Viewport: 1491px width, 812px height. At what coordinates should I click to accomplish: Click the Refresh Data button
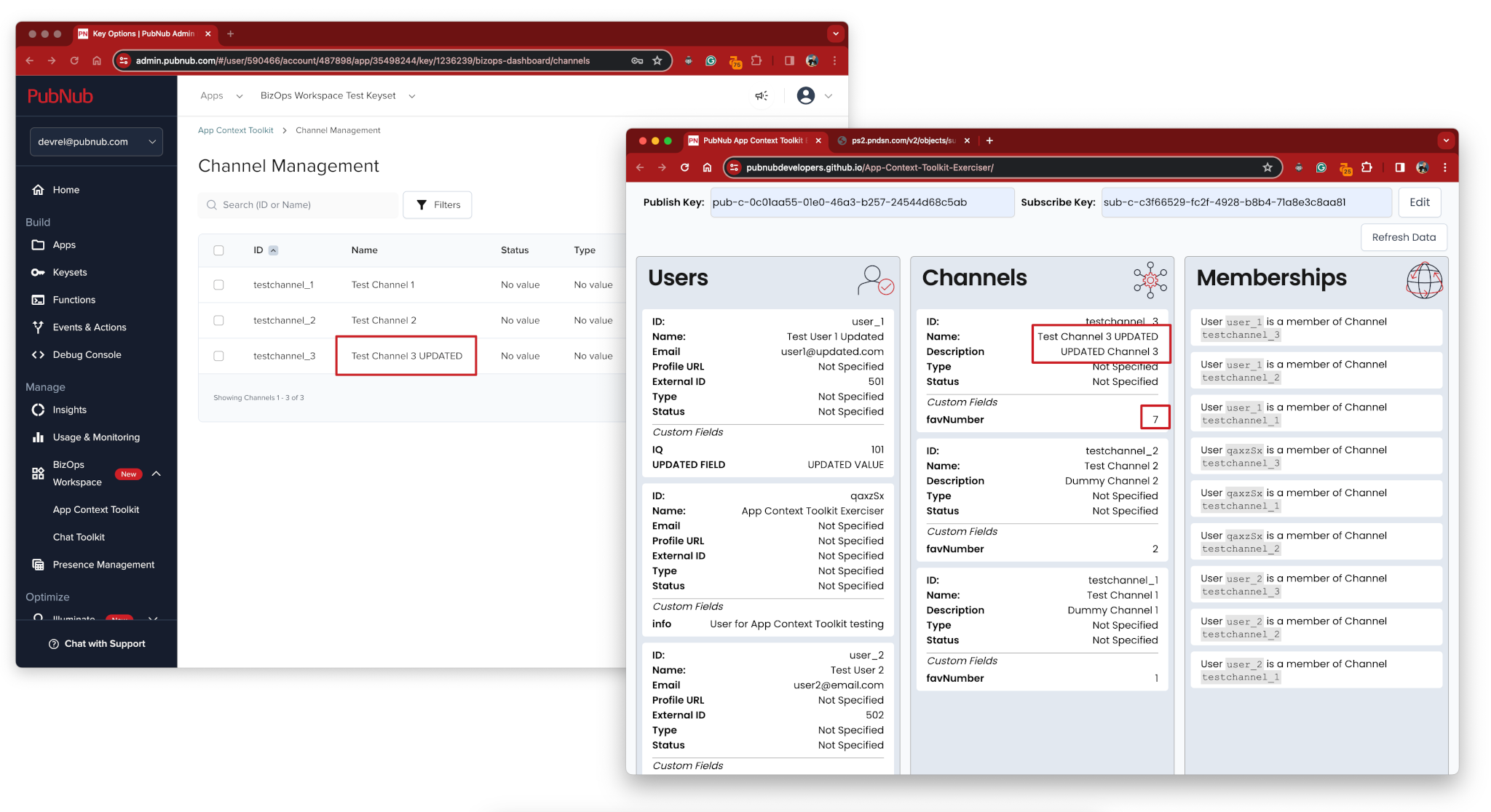(x=1405, y=237)
